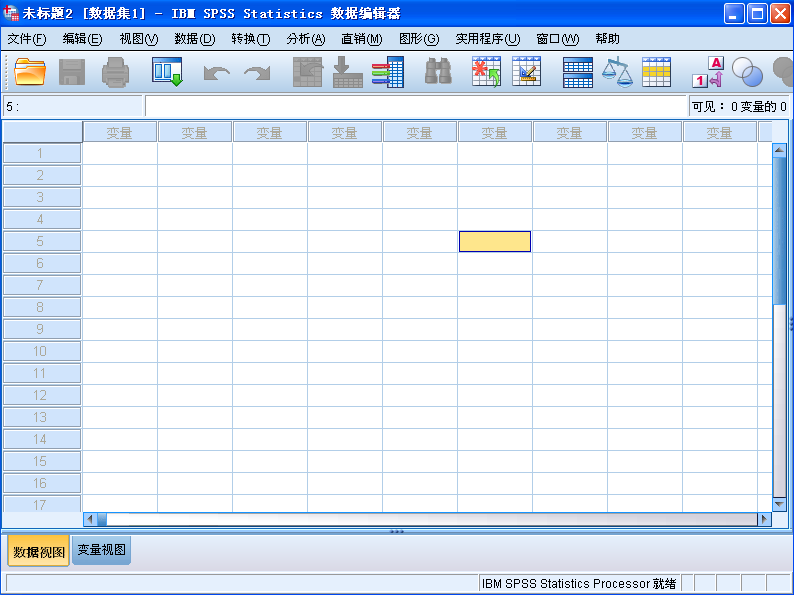Switch to the 数据视图 tab
794x595 pixels.
click(x=38, y=551)
